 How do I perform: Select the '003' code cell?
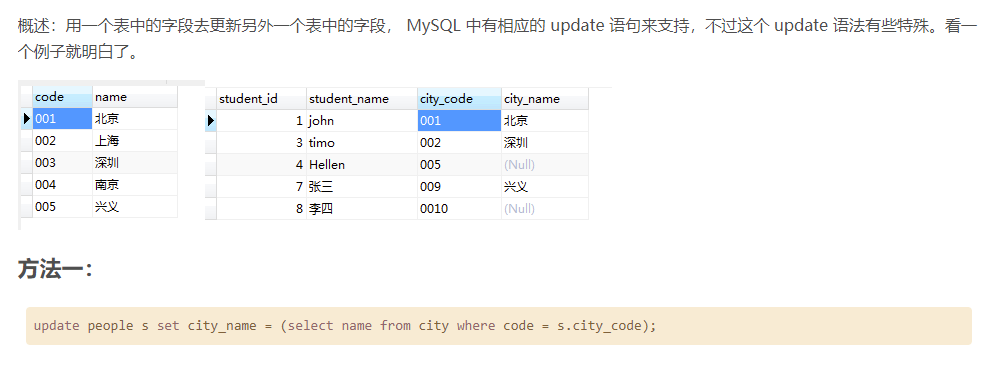pyautogui.click(x=63, y=163)
